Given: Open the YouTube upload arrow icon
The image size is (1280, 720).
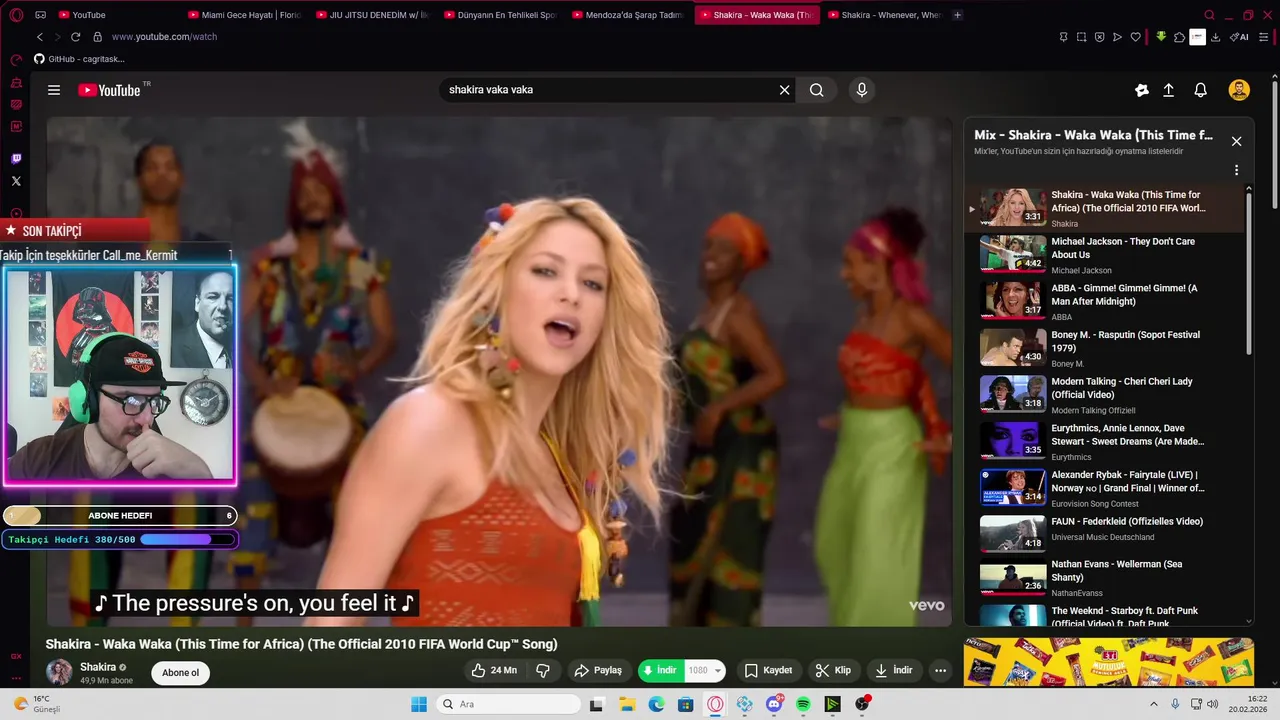Looking at the screenshot, I should [1168, 90].
